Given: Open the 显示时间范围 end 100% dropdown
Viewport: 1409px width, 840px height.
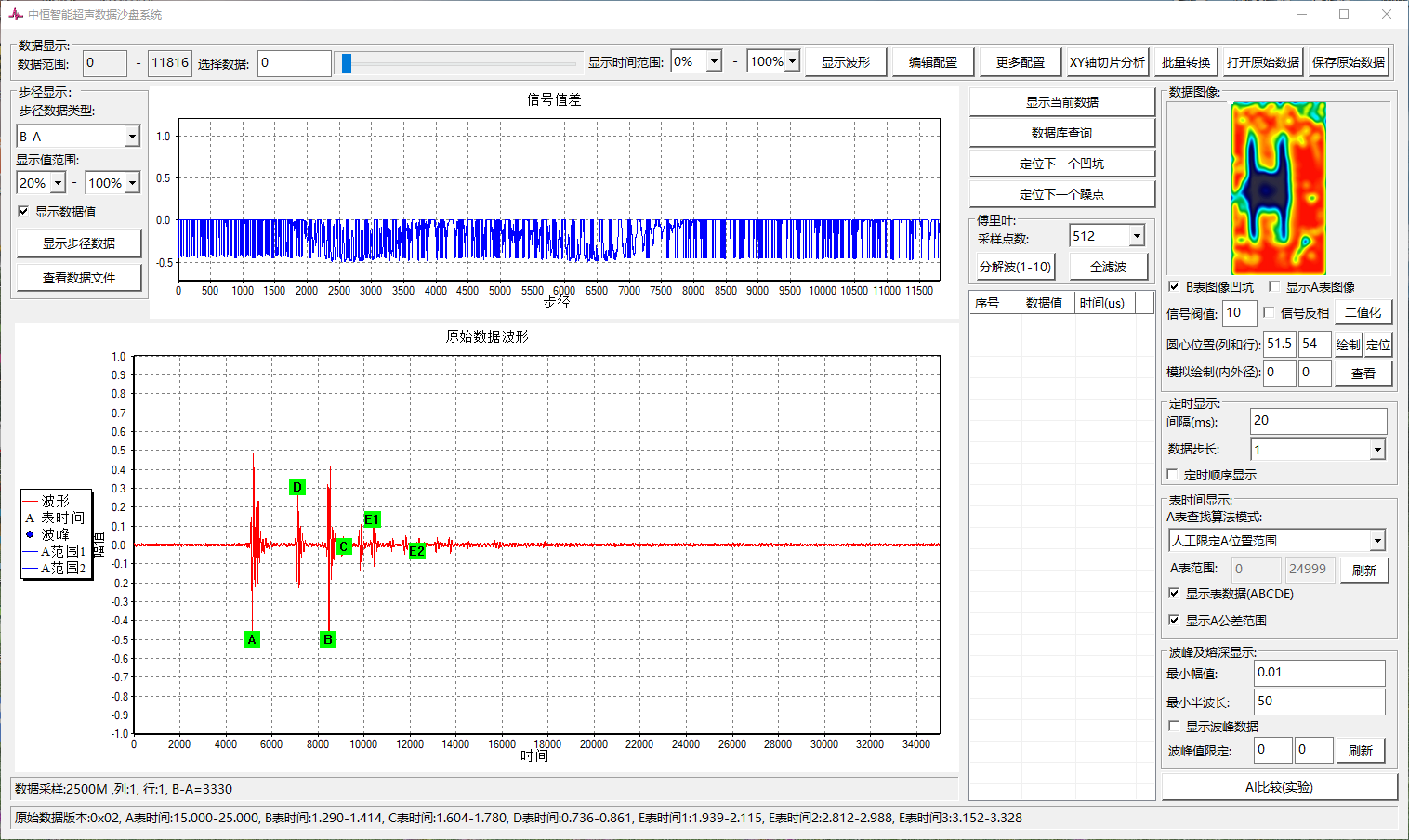Looking at the screenshot, I should click(793, 61).
